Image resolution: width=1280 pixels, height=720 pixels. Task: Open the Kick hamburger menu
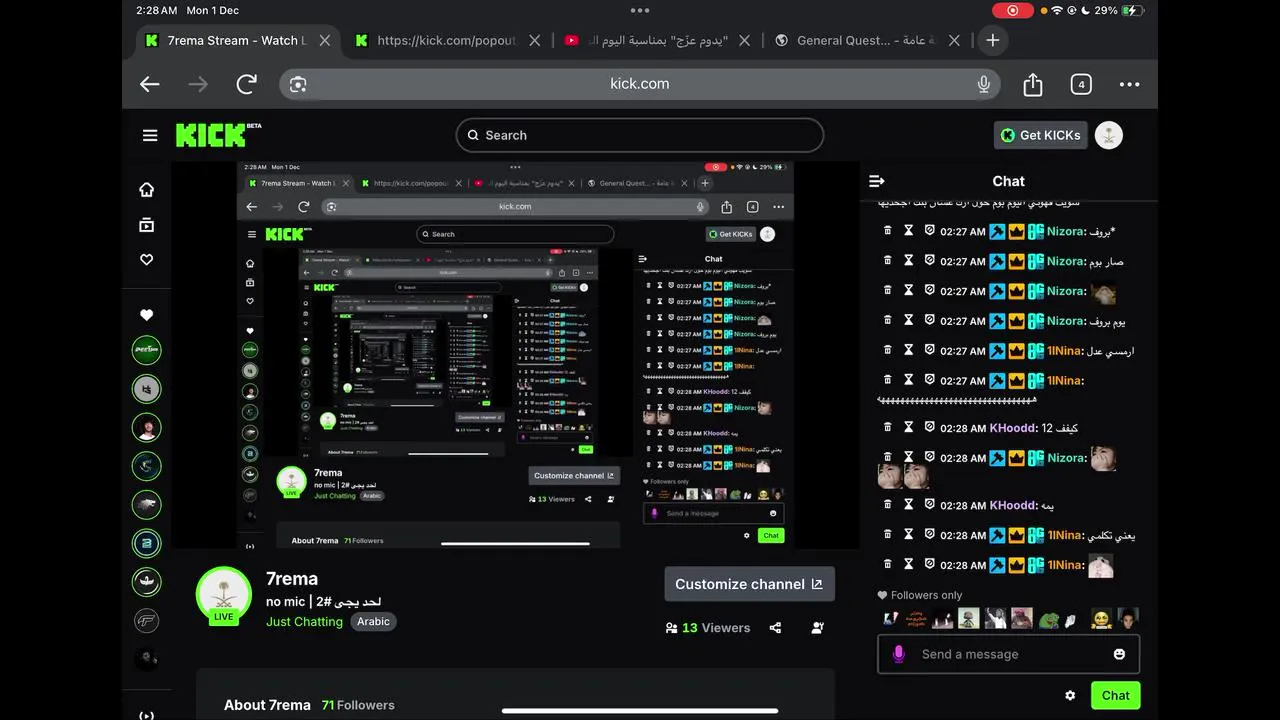pos(150,135)
